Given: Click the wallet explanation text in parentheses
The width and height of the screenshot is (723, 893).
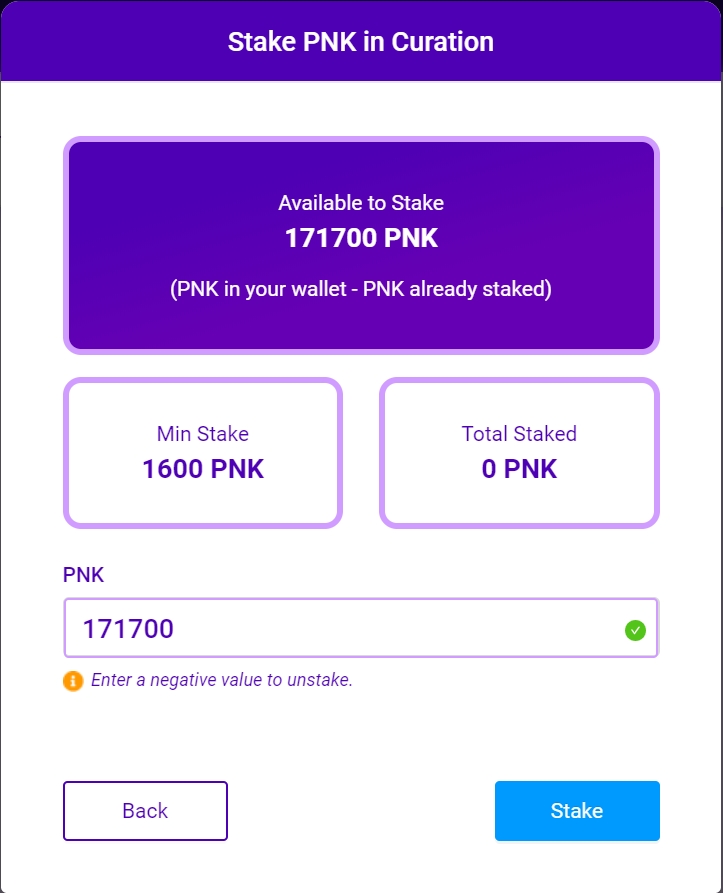Looking at the screenshot, I should pos(361,290).
